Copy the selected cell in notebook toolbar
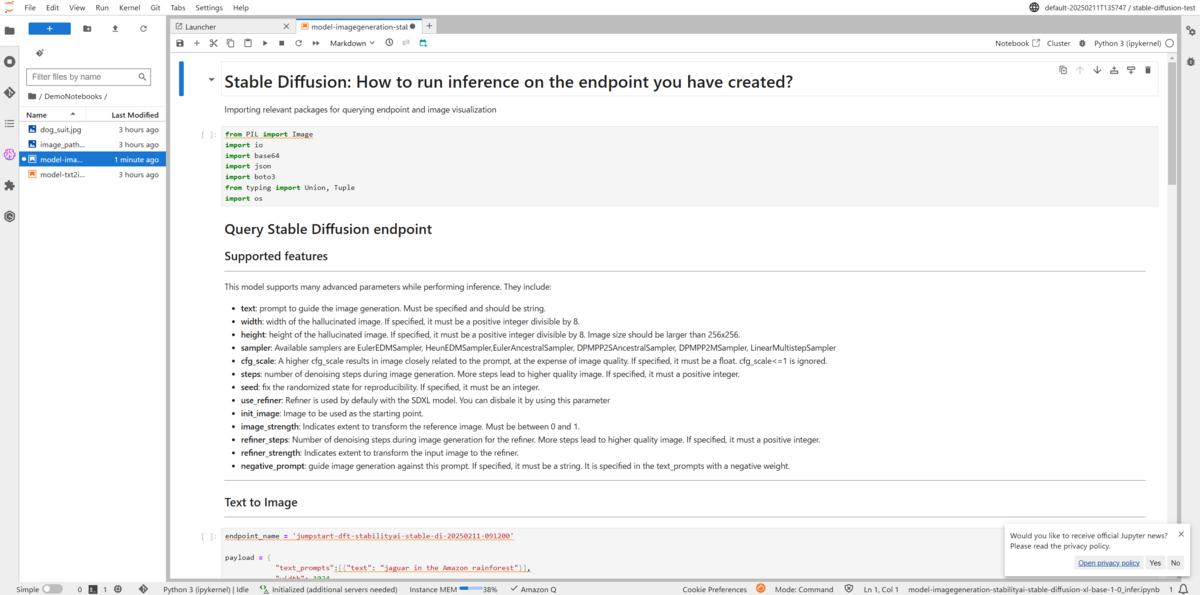The height and width of the screenshot is (595, 1200). click(230, 43)
